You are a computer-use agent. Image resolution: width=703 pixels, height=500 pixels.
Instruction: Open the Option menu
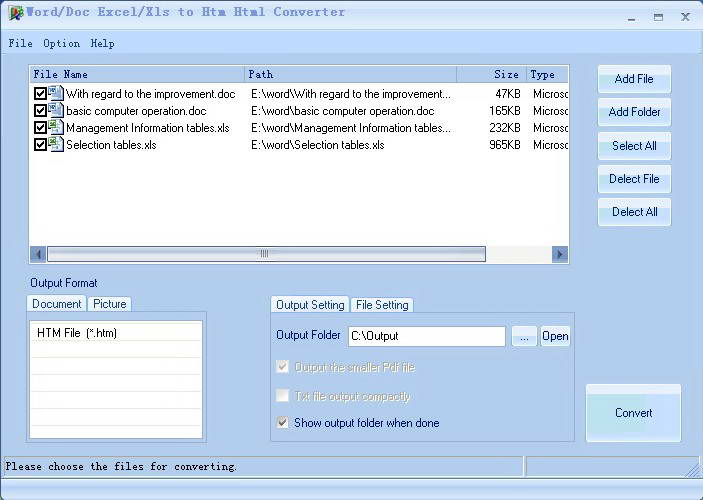coord(61,43)
